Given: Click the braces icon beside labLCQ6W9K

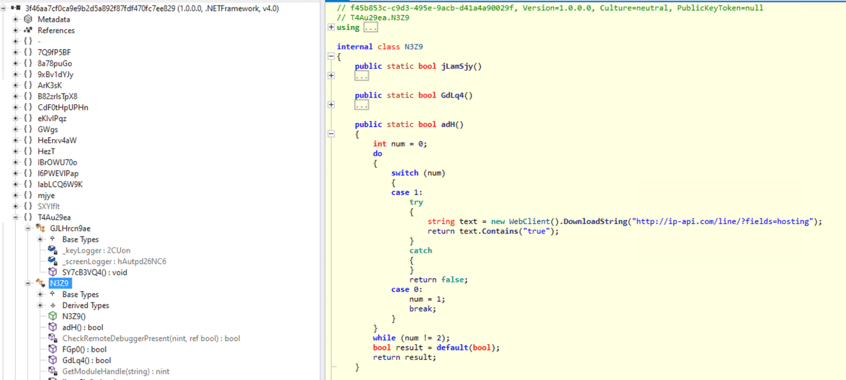Looking at the screenshot, I should pyautogui.click(x=28, y=185).
